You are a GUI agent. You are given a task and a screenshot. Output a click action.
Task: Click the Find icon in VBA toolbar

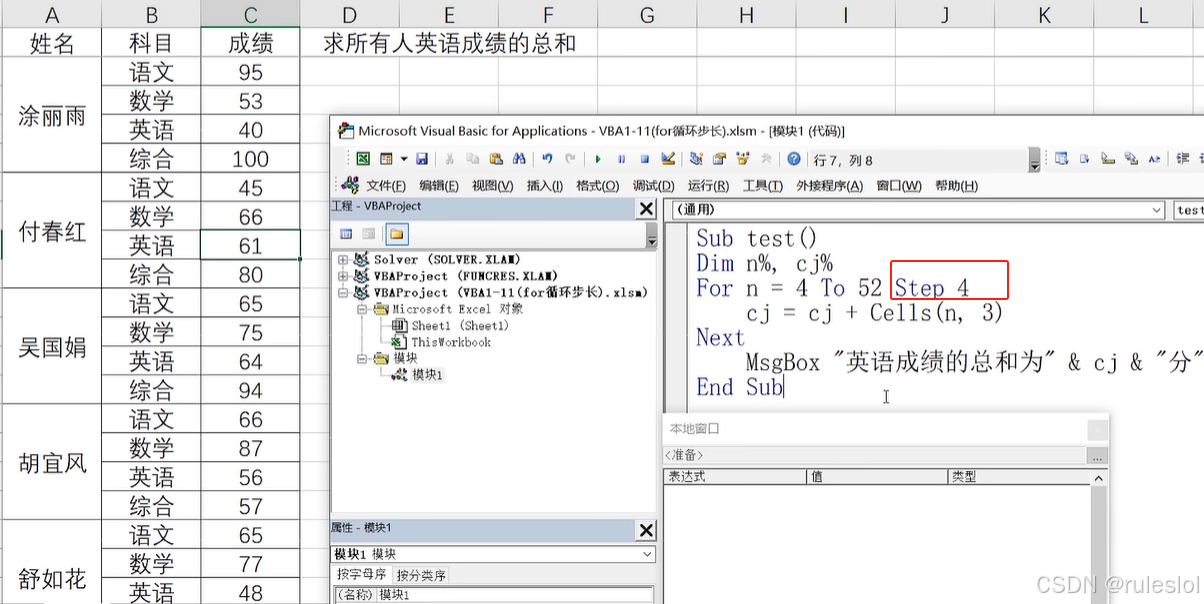518,158
